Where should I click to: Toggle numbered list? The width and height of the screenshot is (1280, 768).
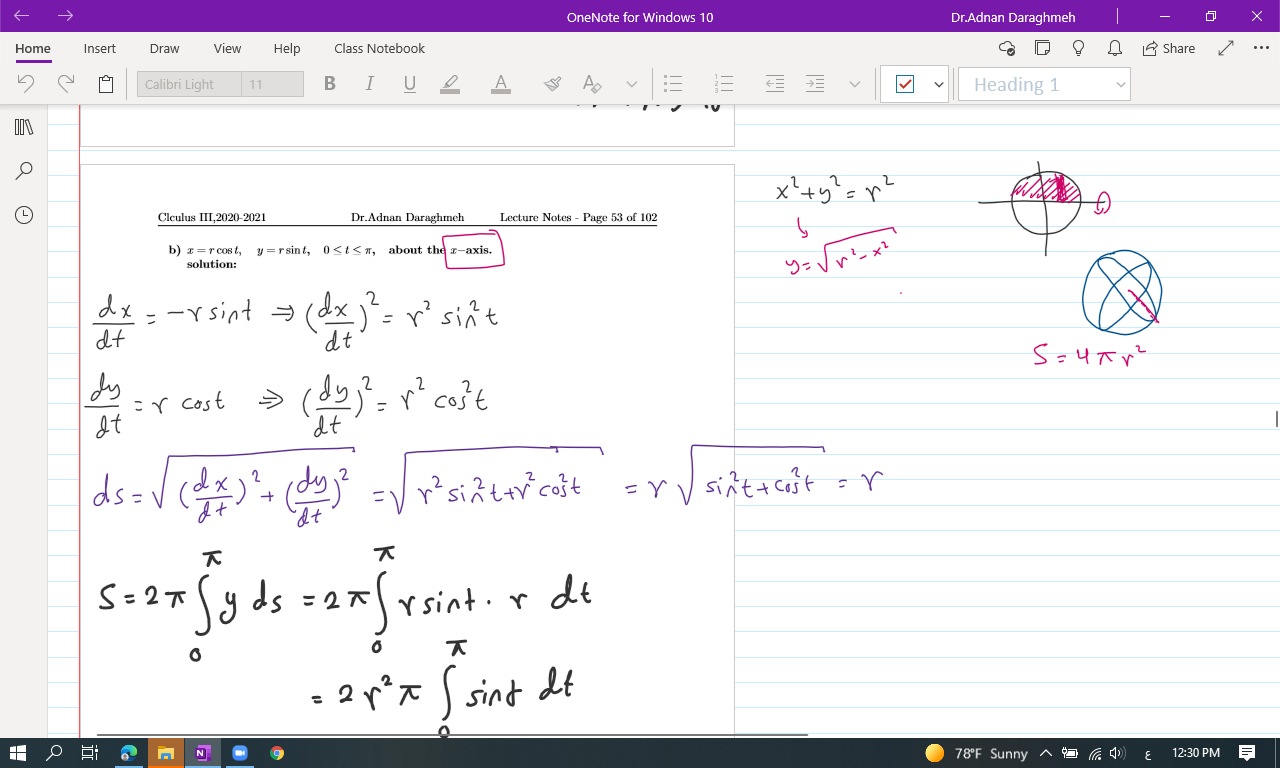(725, 84)
